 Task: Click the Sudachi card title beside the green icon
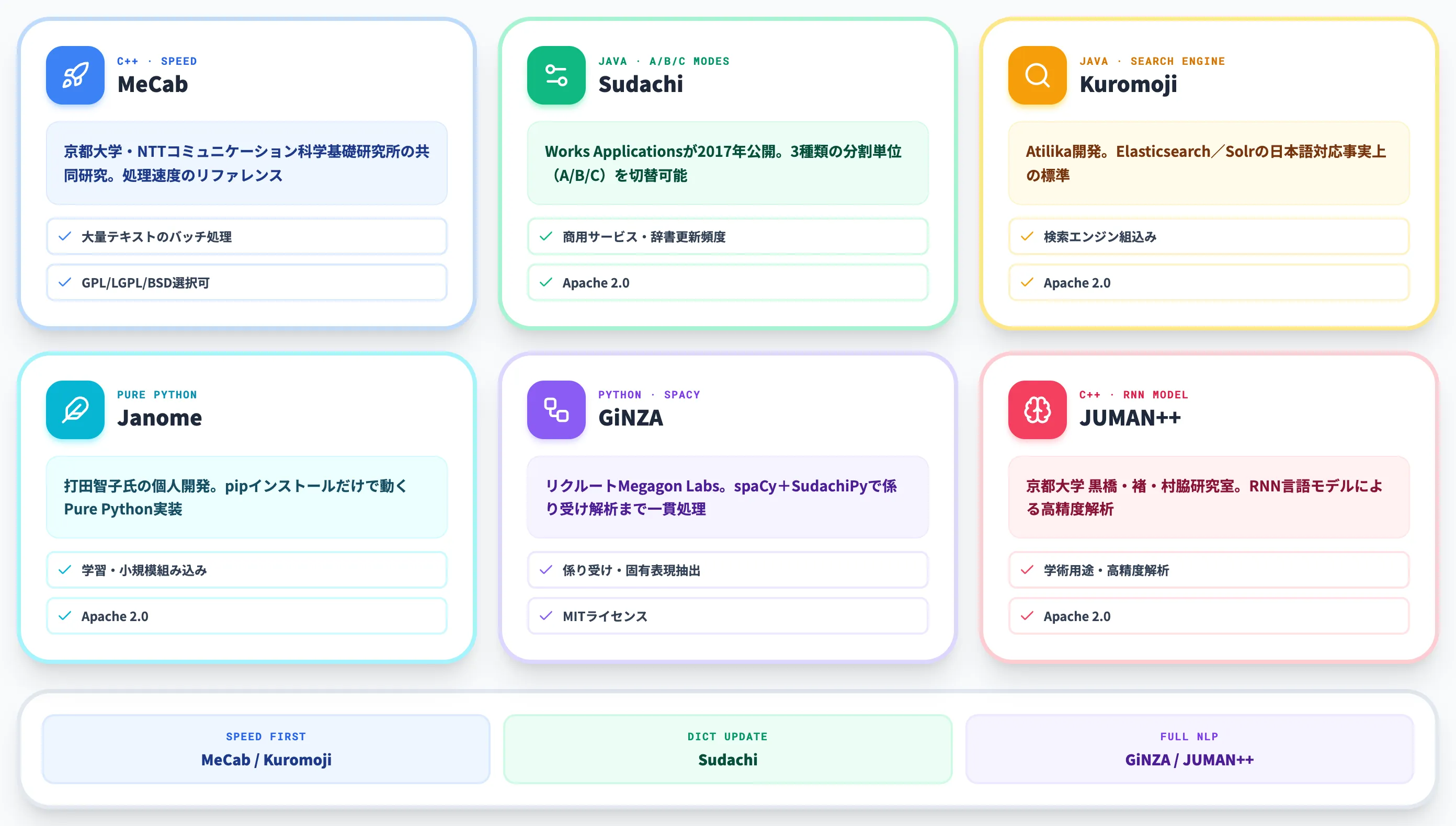tap(641, 85)
